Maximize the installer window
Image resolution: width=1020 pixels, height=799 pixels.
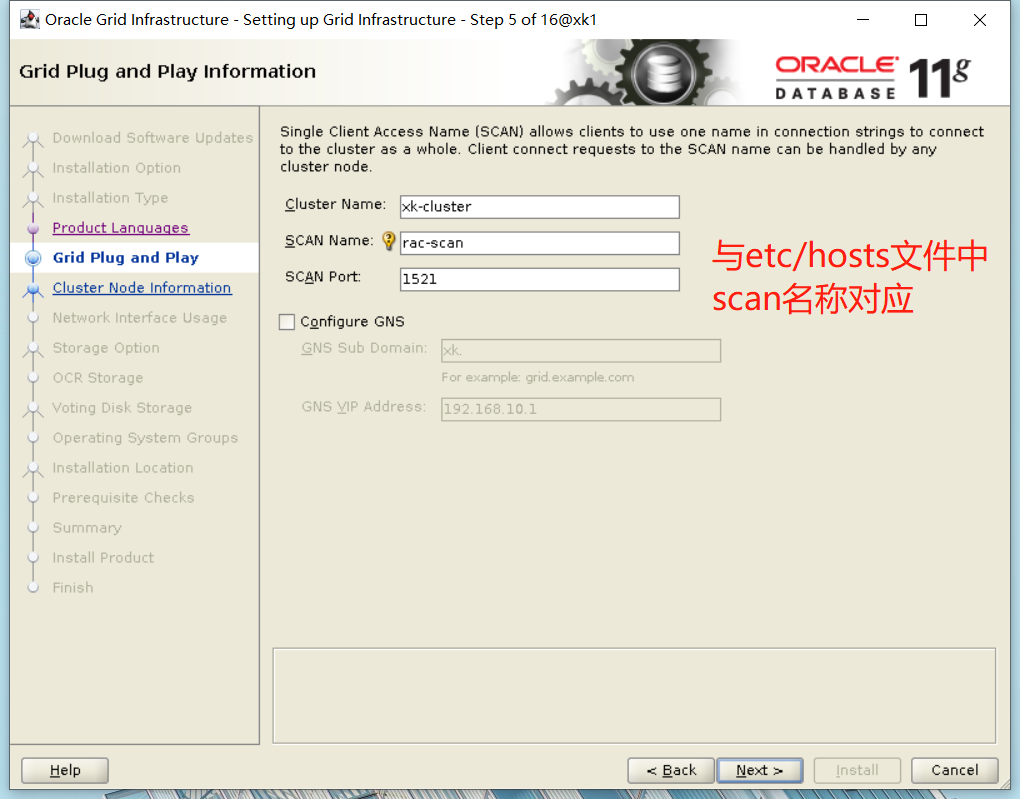coord(920,20)
